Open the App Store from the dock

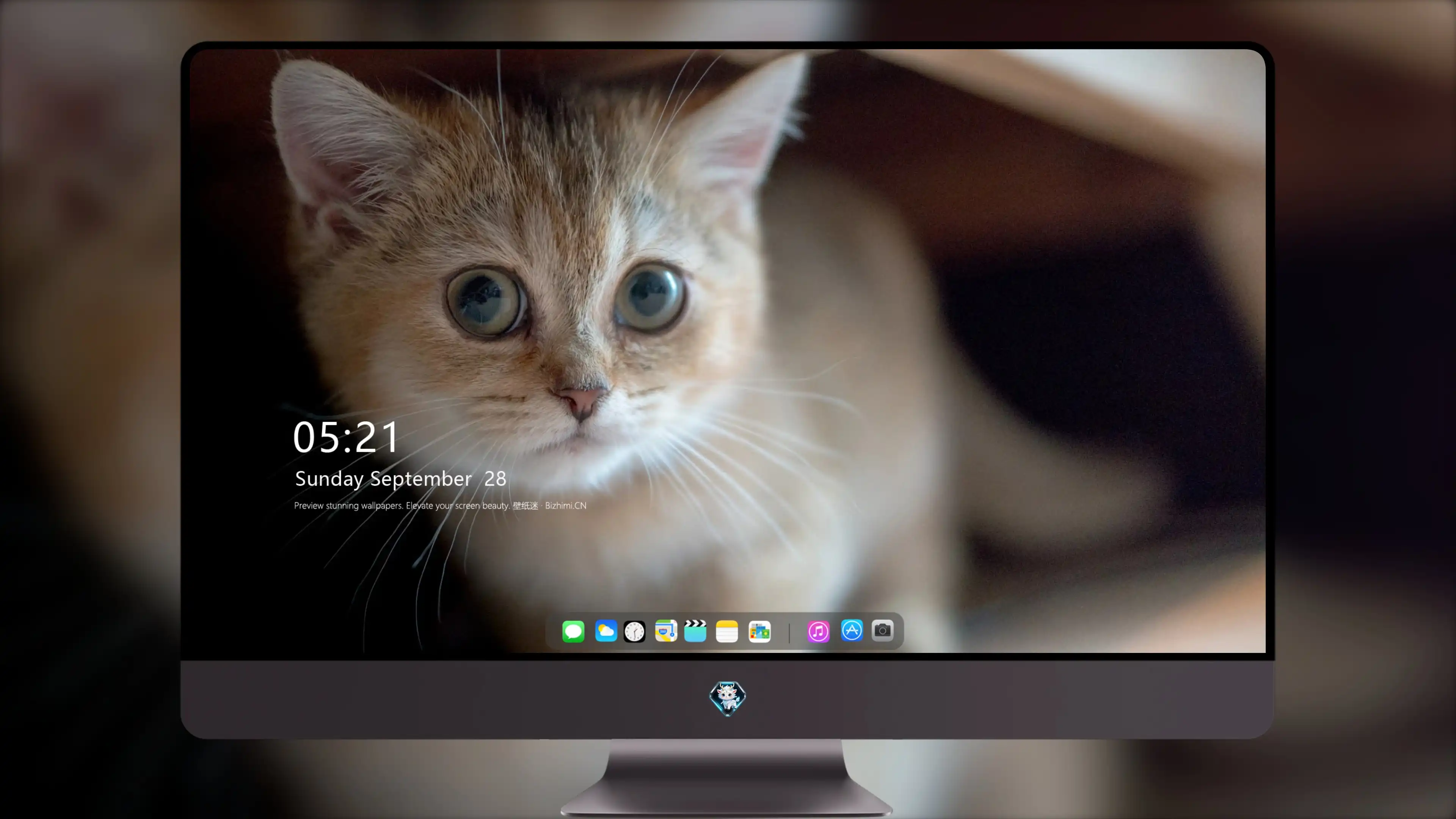(852, 630)
